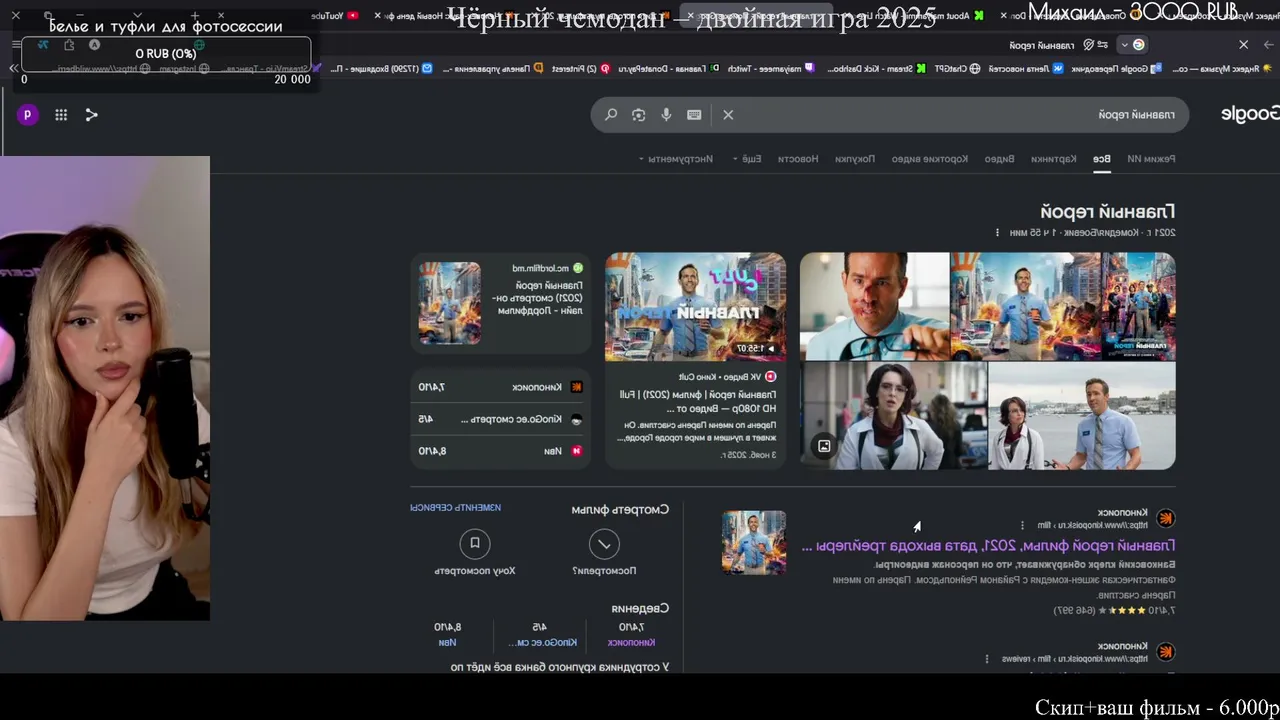This screenshot has height=720, width=1280.
Task: Open the waterfront photo of man and woman
Action: click(1082, 416)
